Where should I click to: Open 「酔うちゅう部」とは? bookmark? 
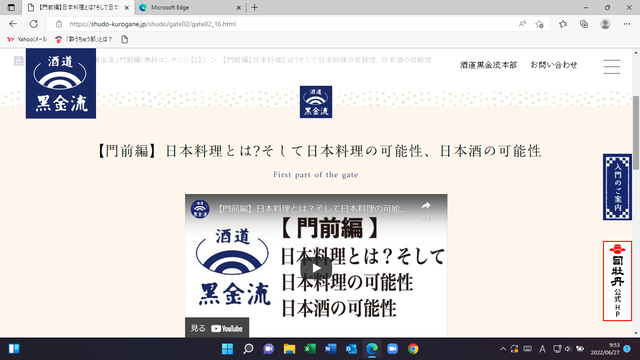(84, 40)
